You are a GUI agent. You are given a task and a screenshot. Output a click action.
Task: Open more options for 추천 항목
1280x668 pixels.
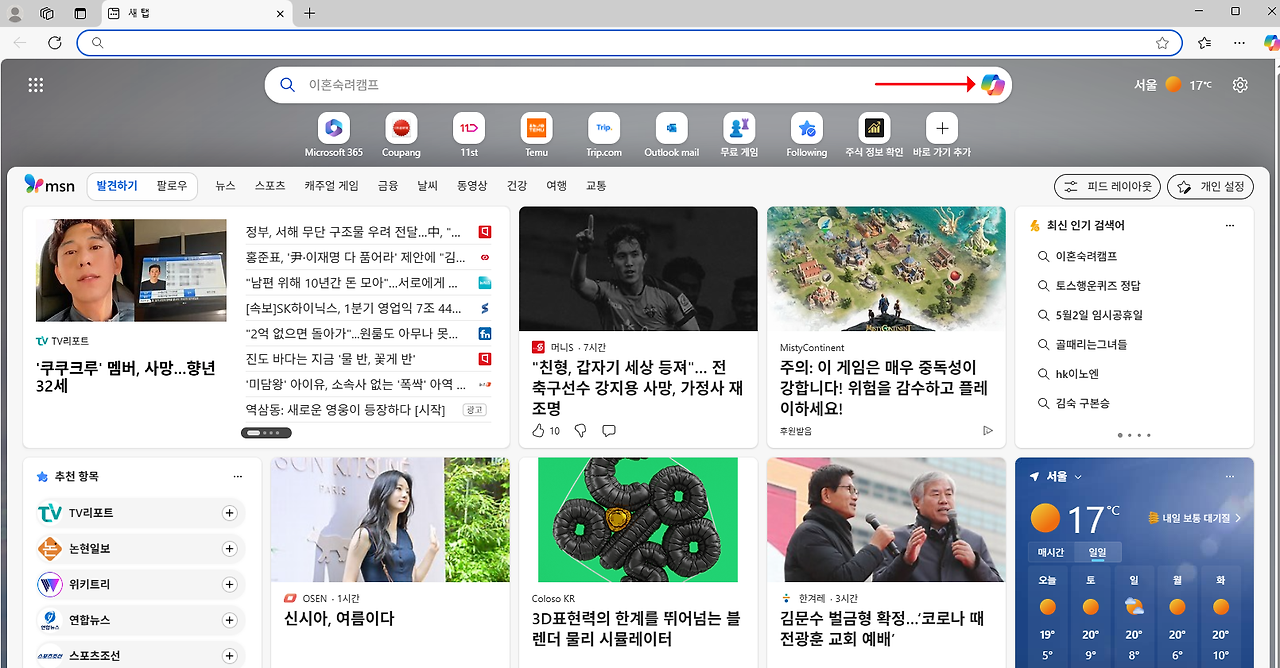pos(237,477)
